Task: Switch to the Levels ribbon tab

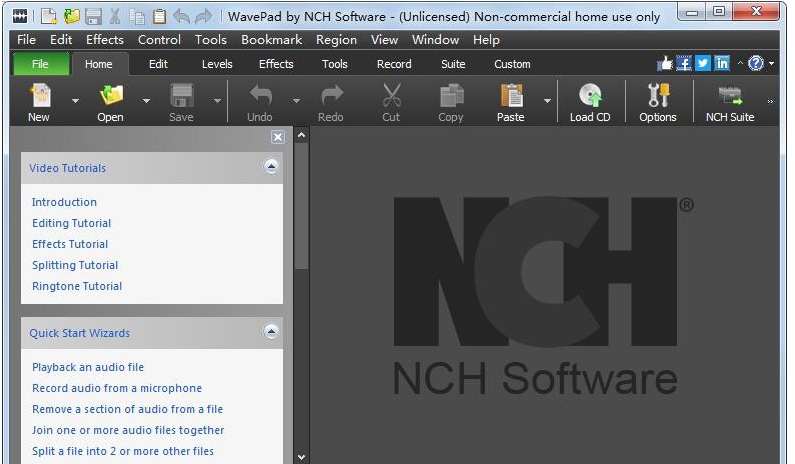Action: coord(217,64)
